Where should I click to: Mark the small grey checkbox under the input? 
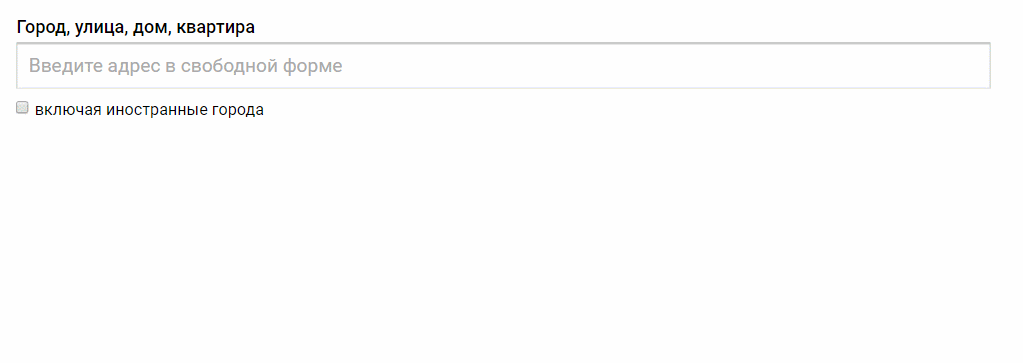pyautogui.click(x=22, y=108)
